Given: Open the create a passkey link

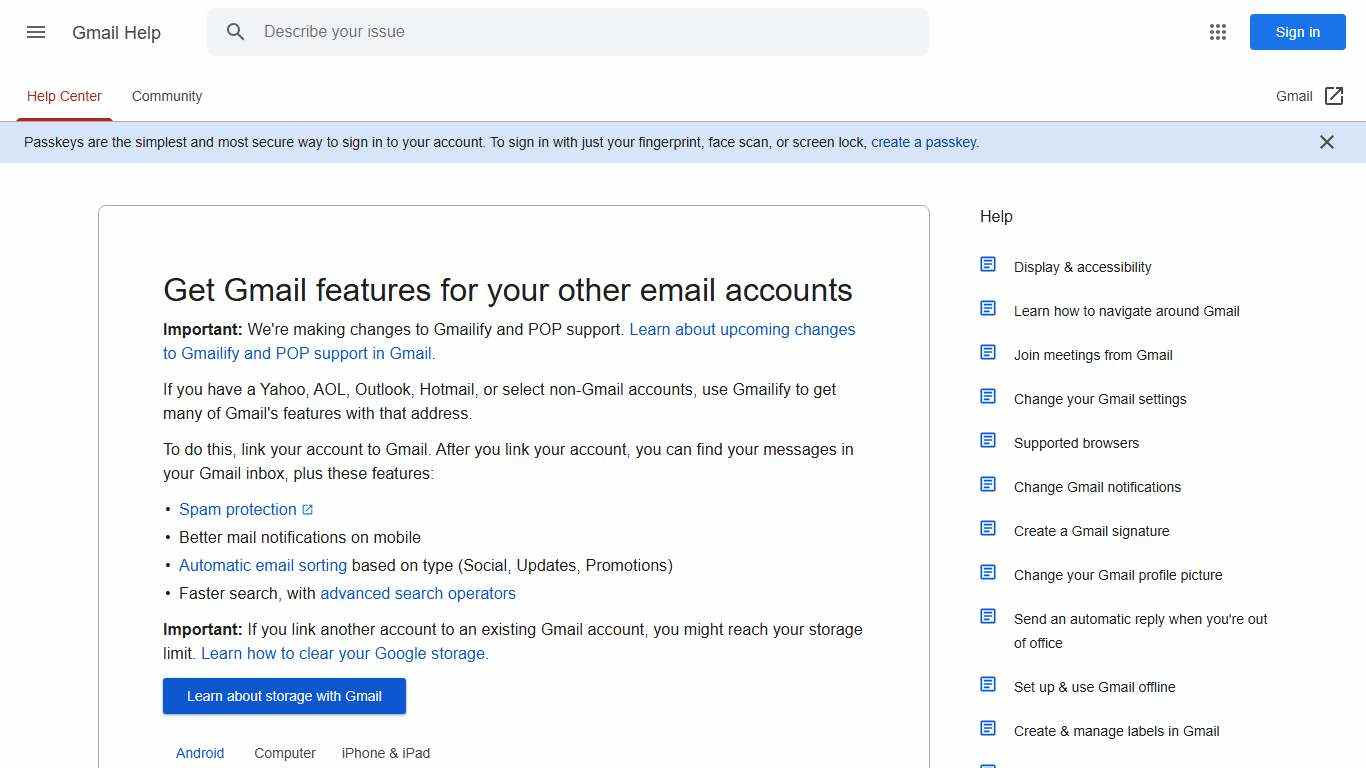Looking at the screenshot, I should pyautogui.click(x=923, y=142).
